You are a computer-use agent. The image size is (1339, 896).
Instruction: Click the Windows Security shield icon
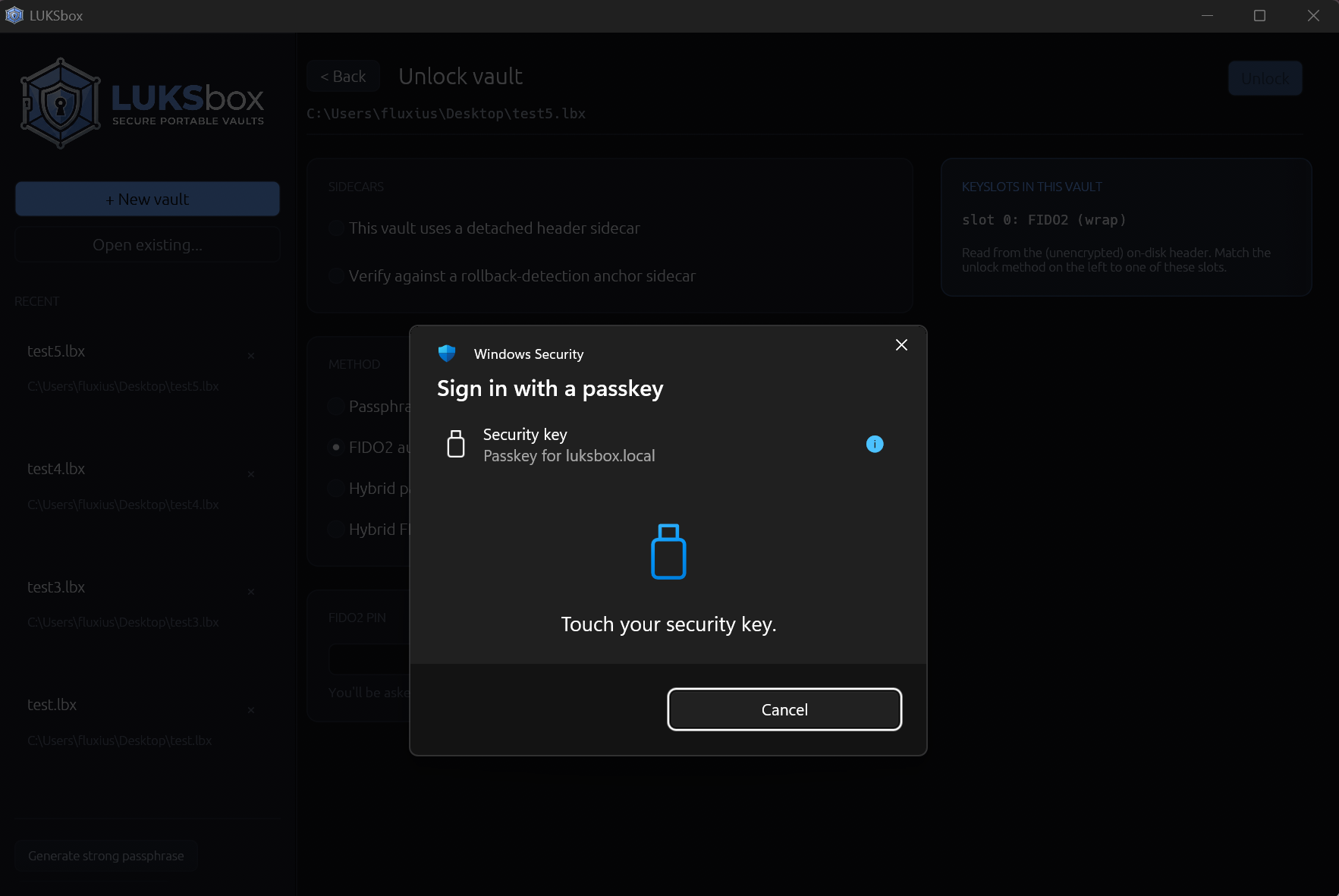[x=447, y=354]
